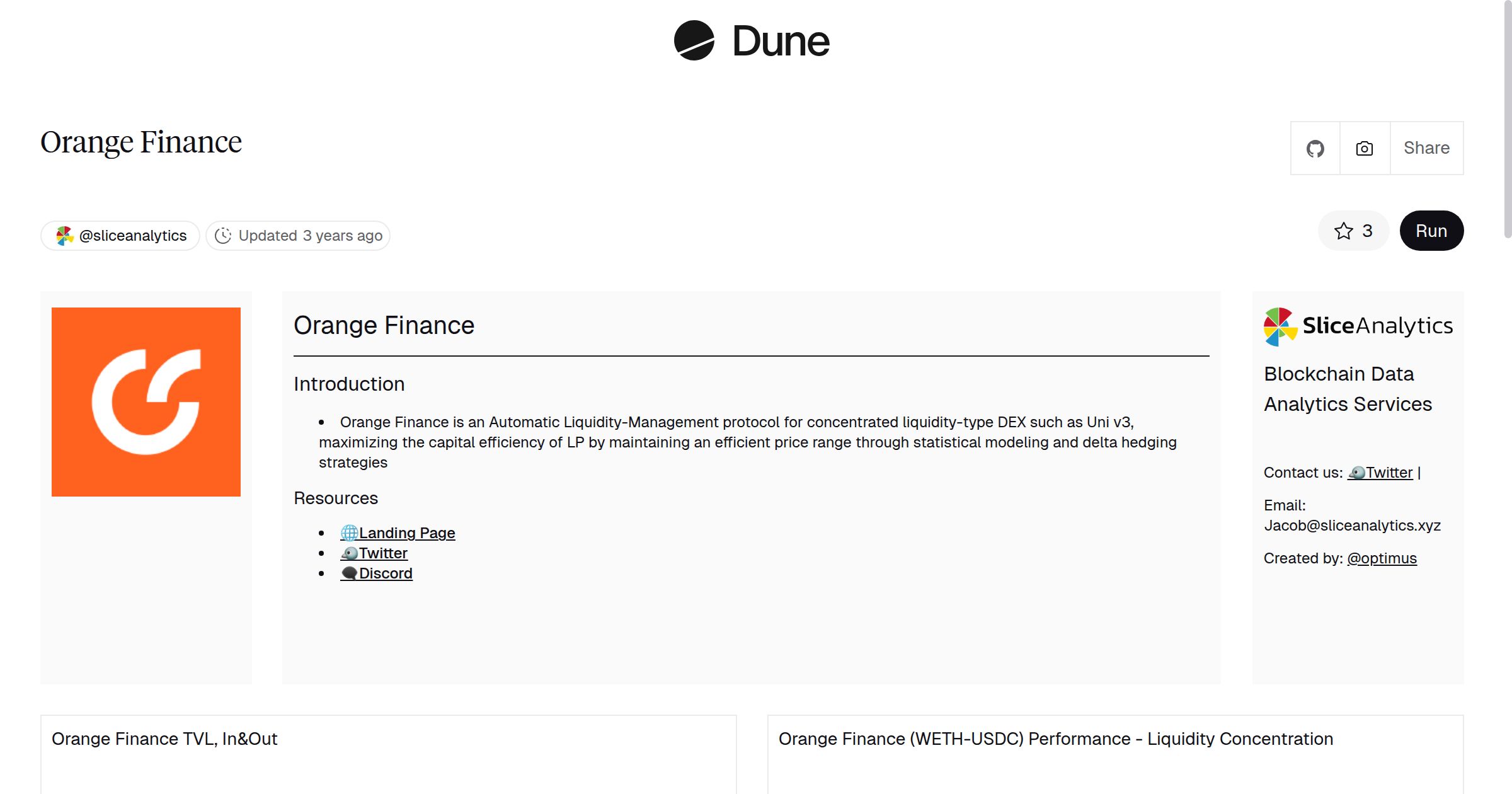Click the star count showing 3
Viewport: 1512px width, 794px height.
(1366, 231)
